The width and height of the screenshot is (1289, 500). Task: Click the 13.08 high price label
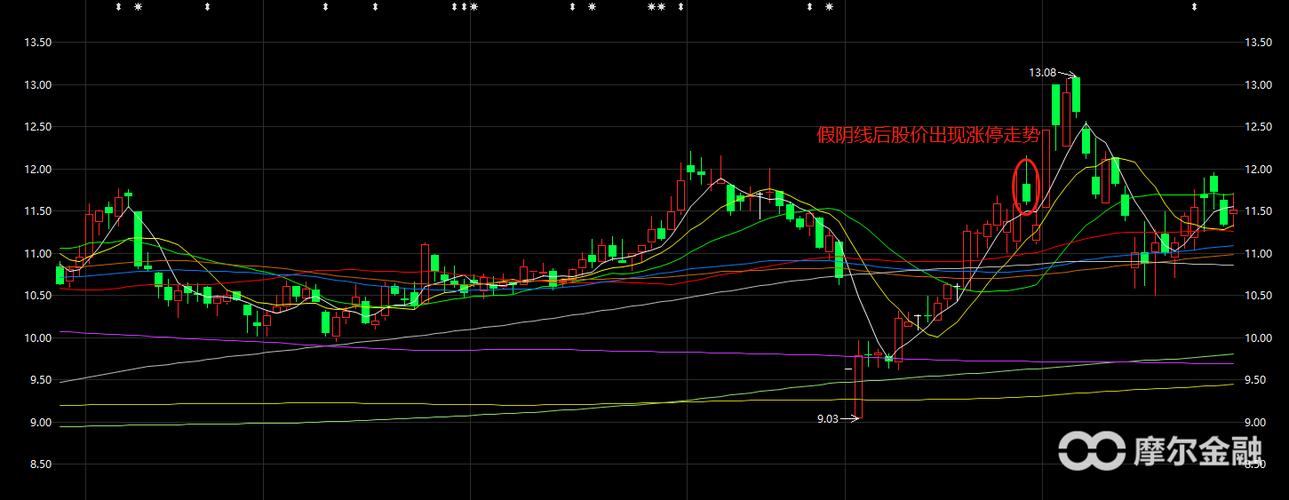point(1042,72)
